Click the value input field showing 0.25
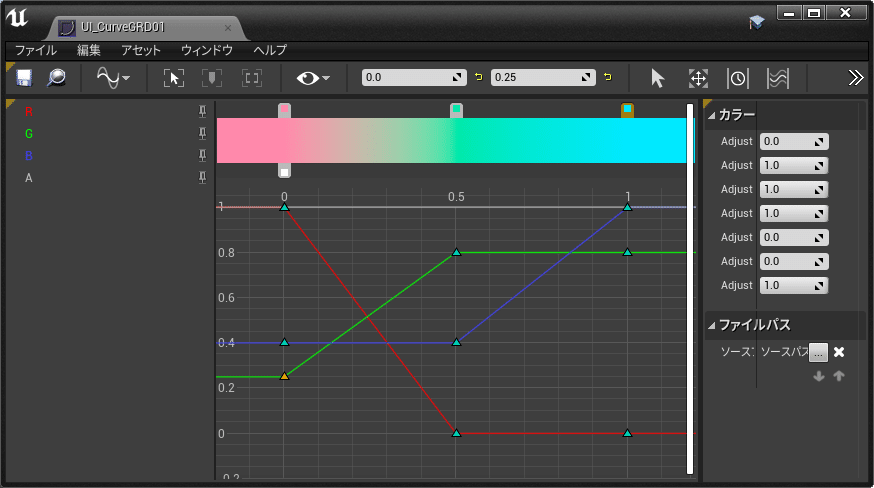The height and width of the screenshot is (488, 874). 543,78
